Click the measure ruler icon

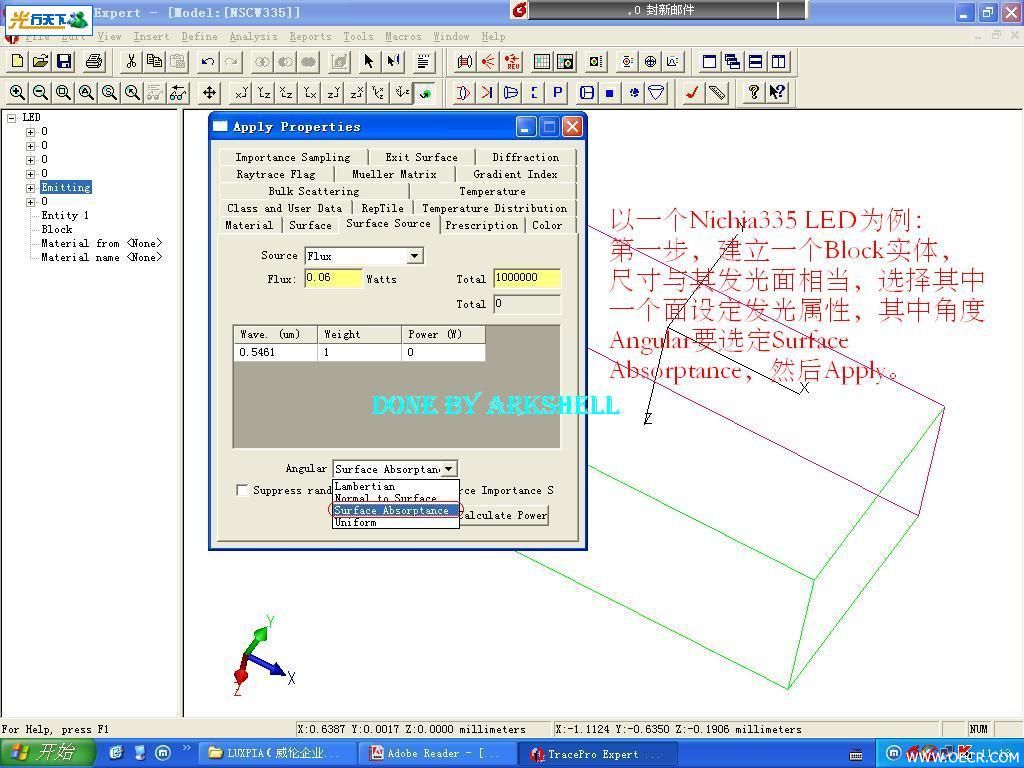(x=716, y=93)
